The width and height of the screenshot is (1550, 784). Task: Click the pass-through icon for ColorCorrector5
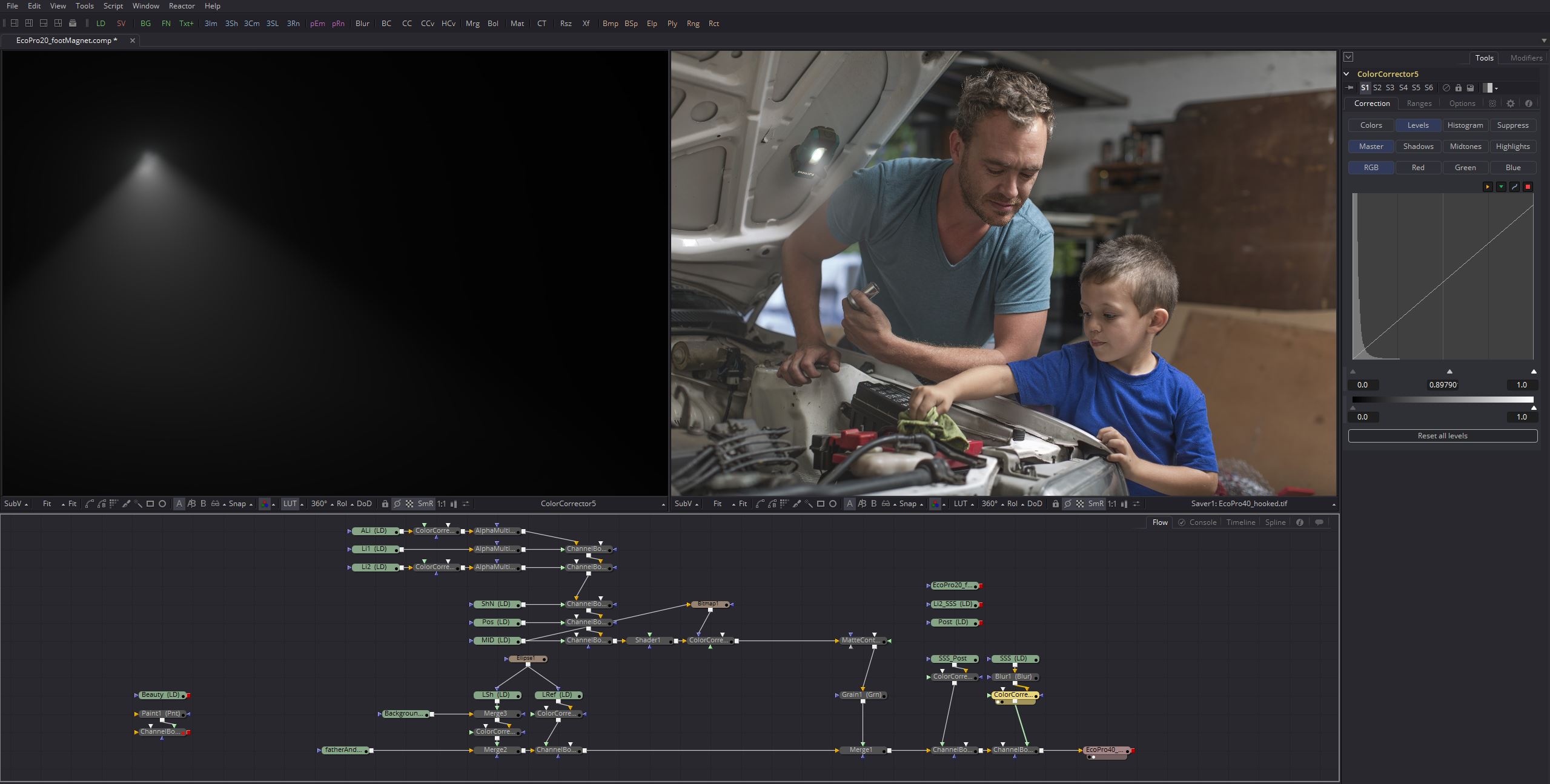1446,88
